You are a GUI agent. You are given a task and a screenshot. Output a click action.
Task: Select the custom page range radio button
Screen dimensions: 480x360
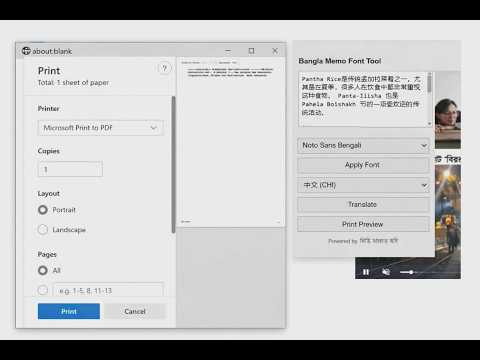[43, 290]
